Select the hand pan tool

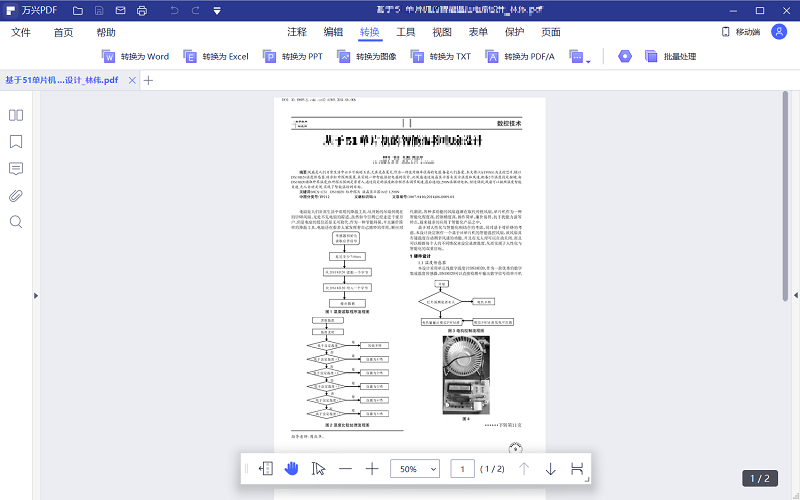[x=292, y=468]
